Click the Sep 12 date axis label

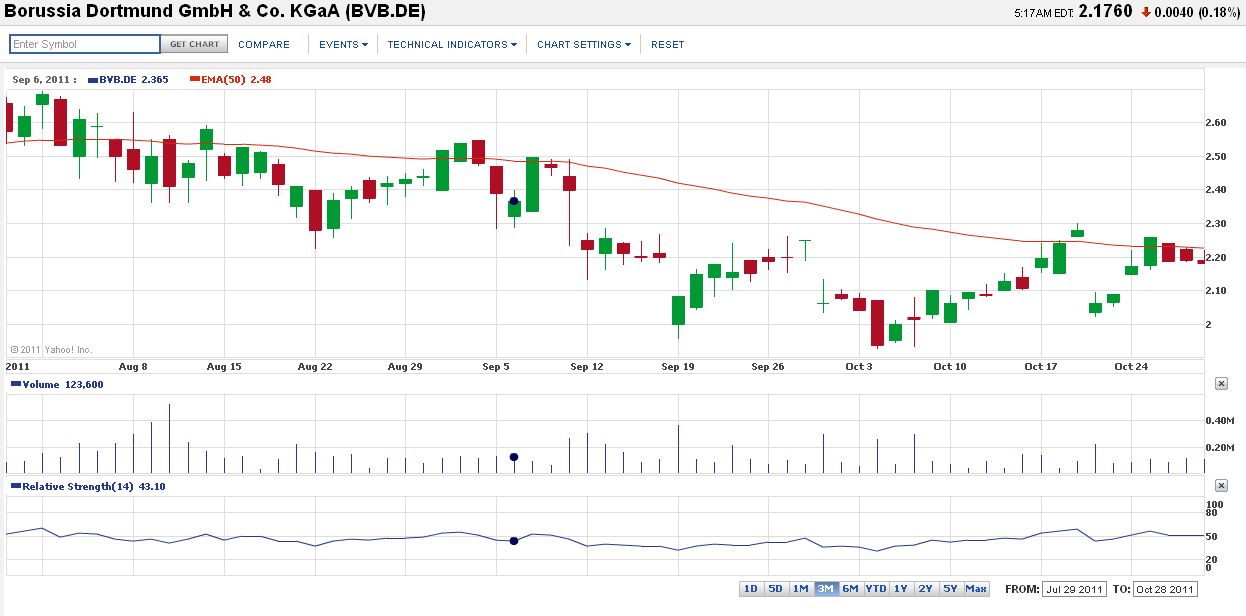[x=587, y=367]
